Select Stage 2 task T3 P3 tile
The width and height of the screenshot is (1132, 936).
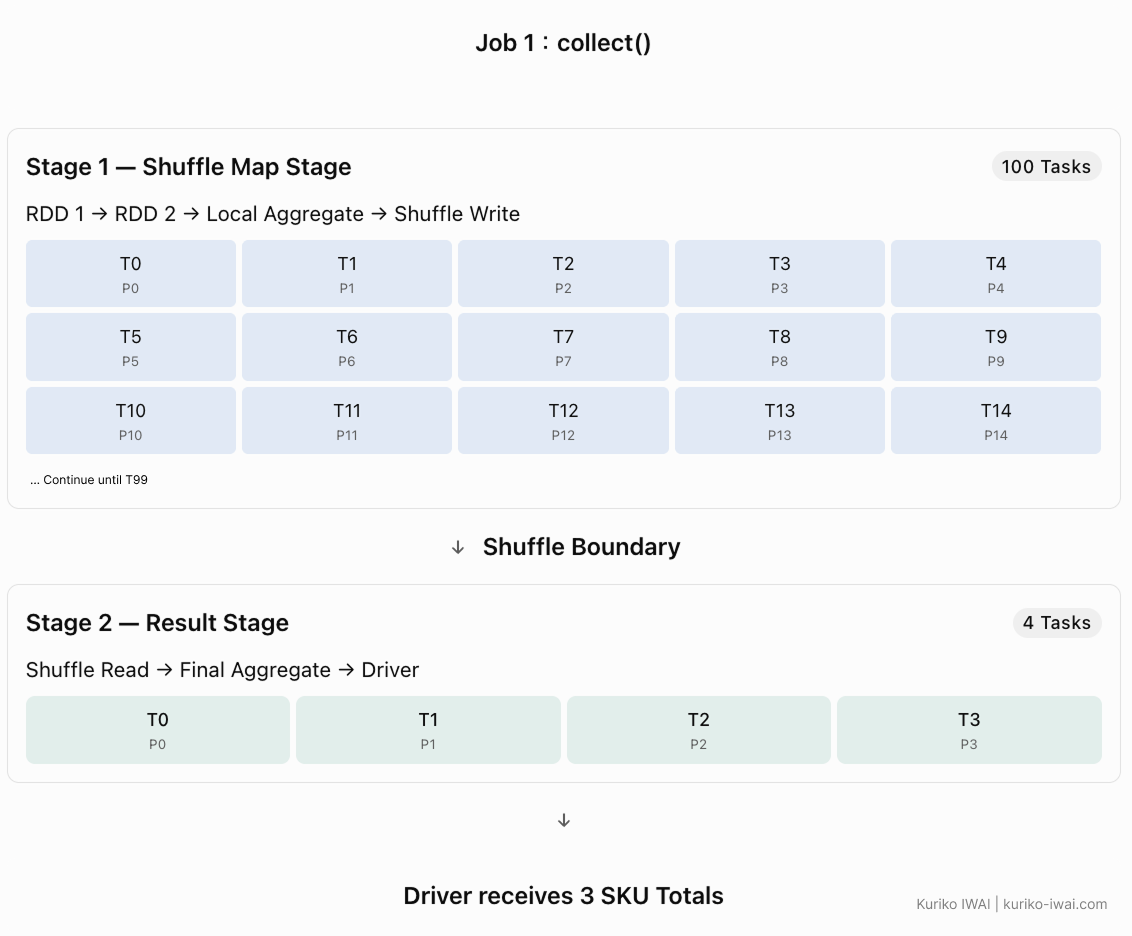(970, 730)
